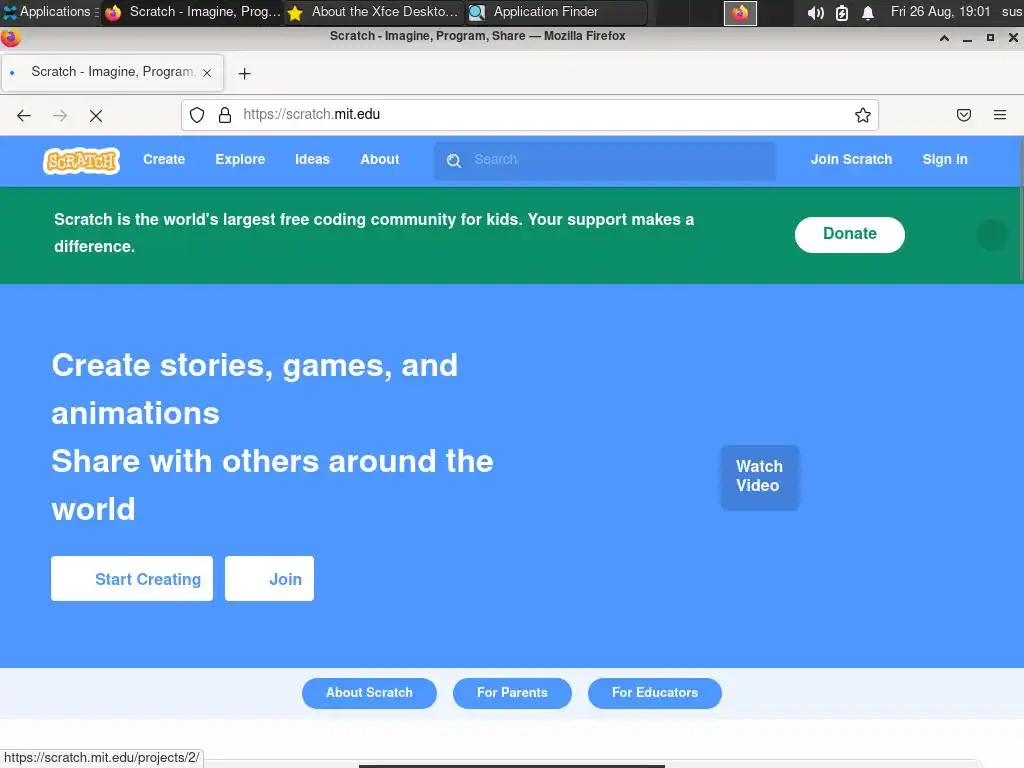Click the volume icon in the panel

815,12
